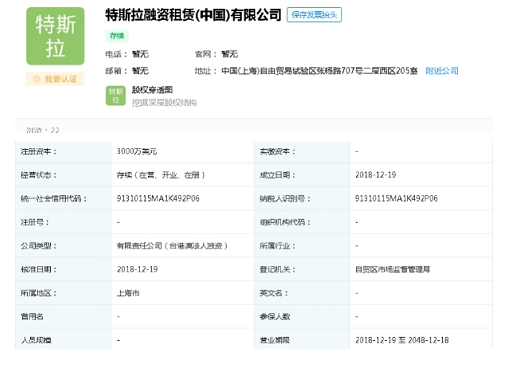Click the 电话 value 暂无
Image resolution: width=507 pixels, height=371 pixels.
pyautogui.click(x=140, y=54)
